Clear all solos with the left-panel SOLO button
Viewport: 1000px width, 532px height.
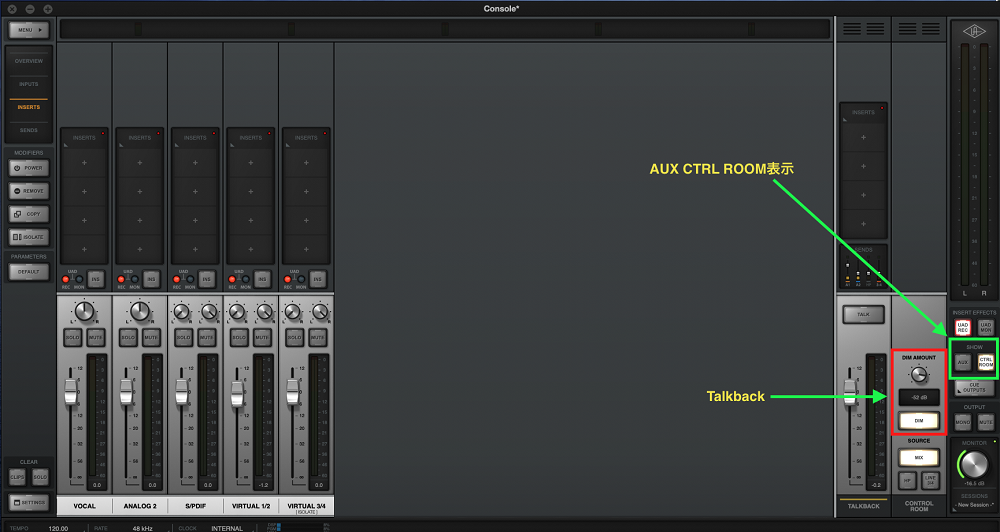coord(40,477)
